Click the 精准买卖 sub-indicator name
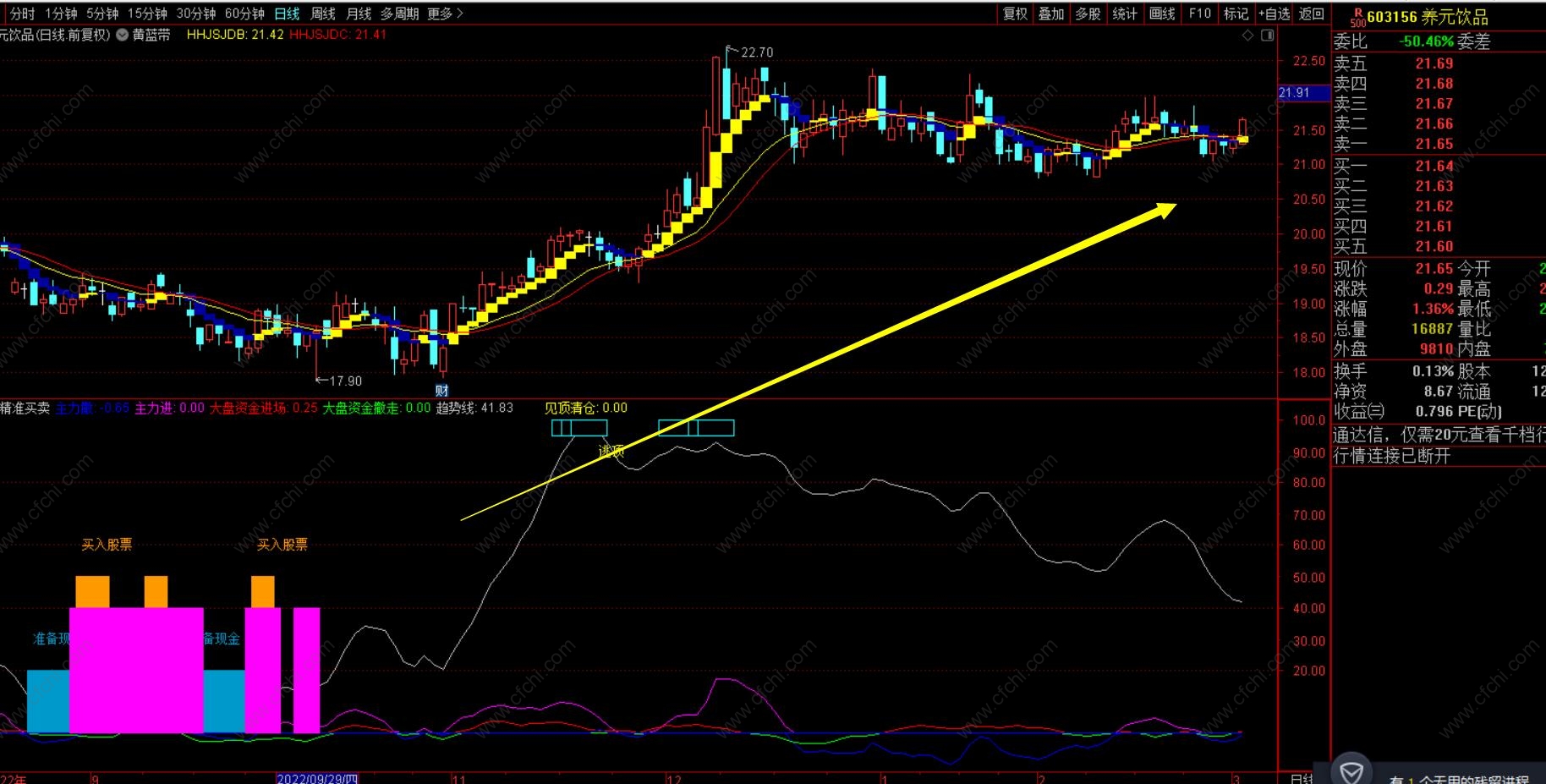The height and width of the screenshot is (784, 1546). pos(25,408)
